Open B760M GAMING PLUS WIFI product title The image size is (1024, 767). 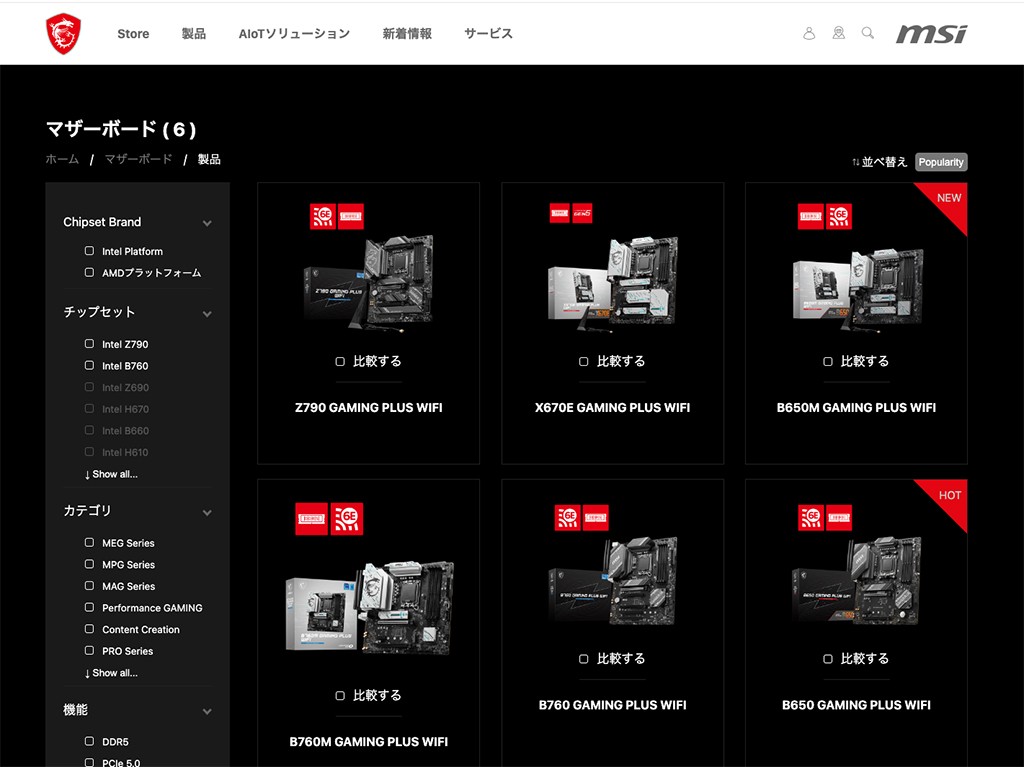click(368, 742)
